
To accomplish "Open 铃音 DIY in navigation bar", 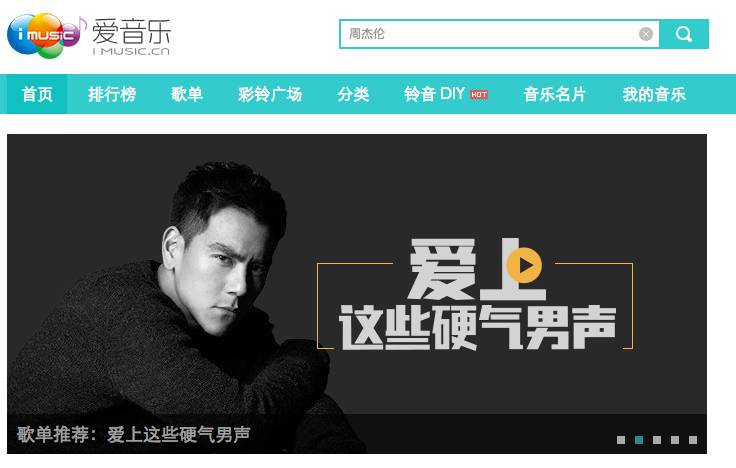I will [435, 94].
